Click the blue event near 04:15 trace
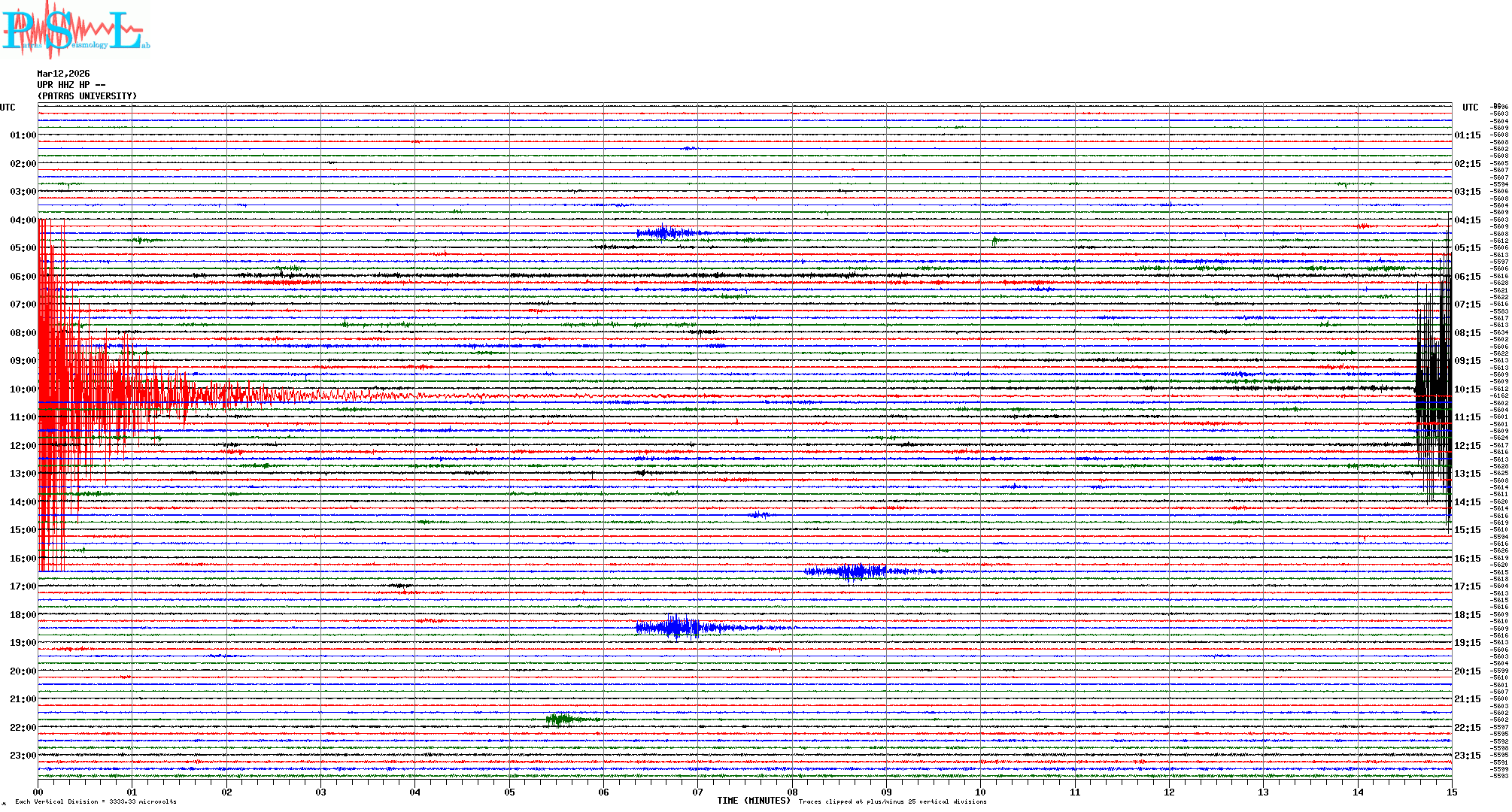Image resolution: width=1512 pixels, height=812 pixels. 663,232
